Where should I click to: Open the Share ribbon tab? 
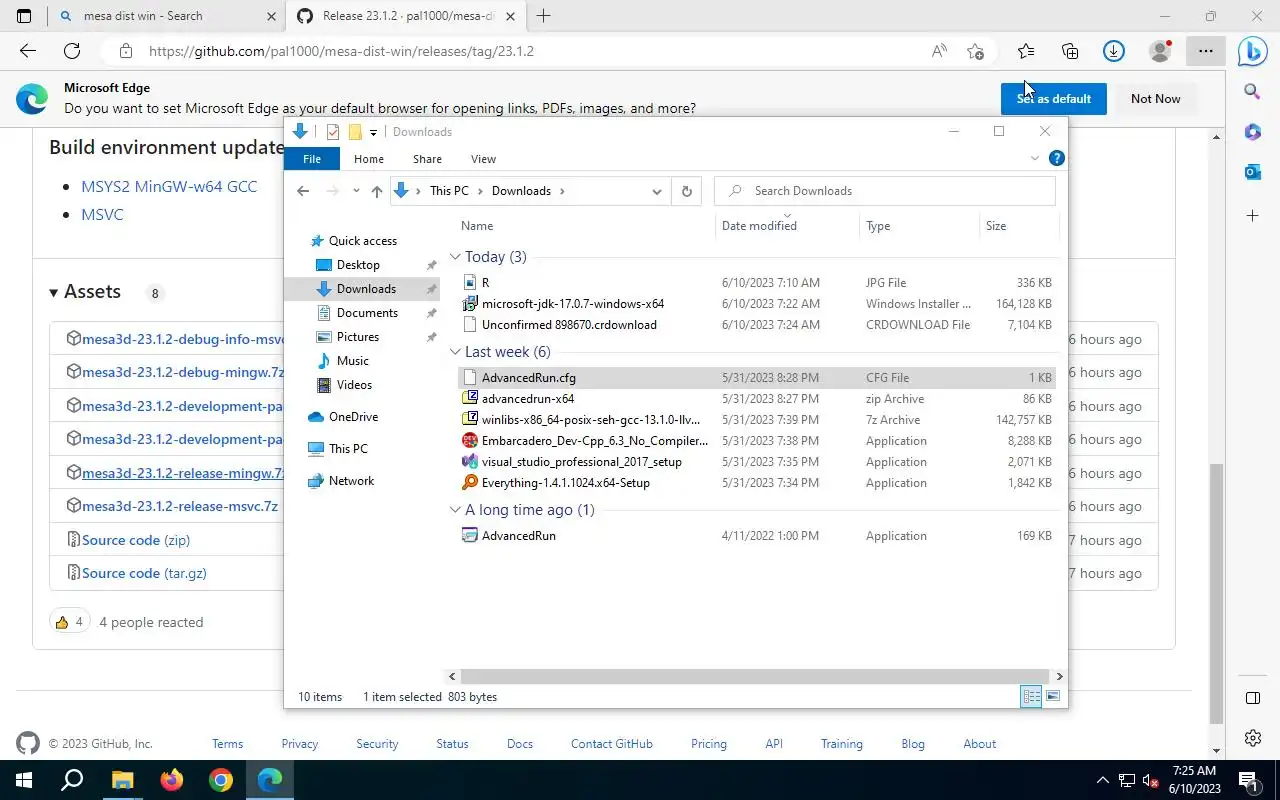(x=427, y=159)
